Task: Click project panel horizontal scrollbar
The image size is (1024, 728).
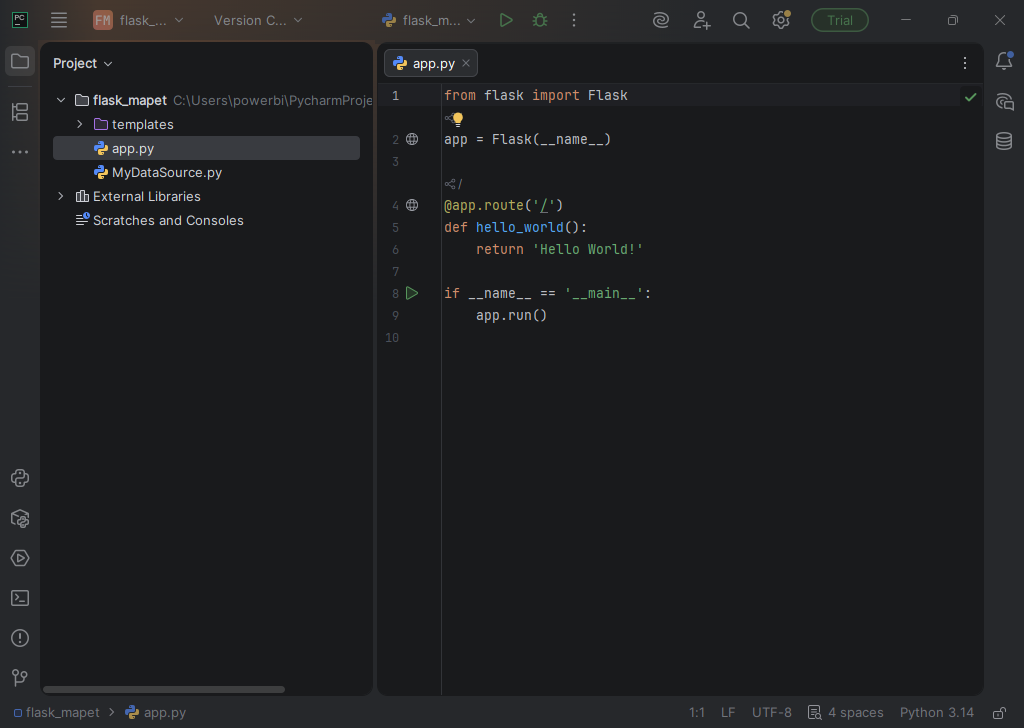Action: [164, 689]
